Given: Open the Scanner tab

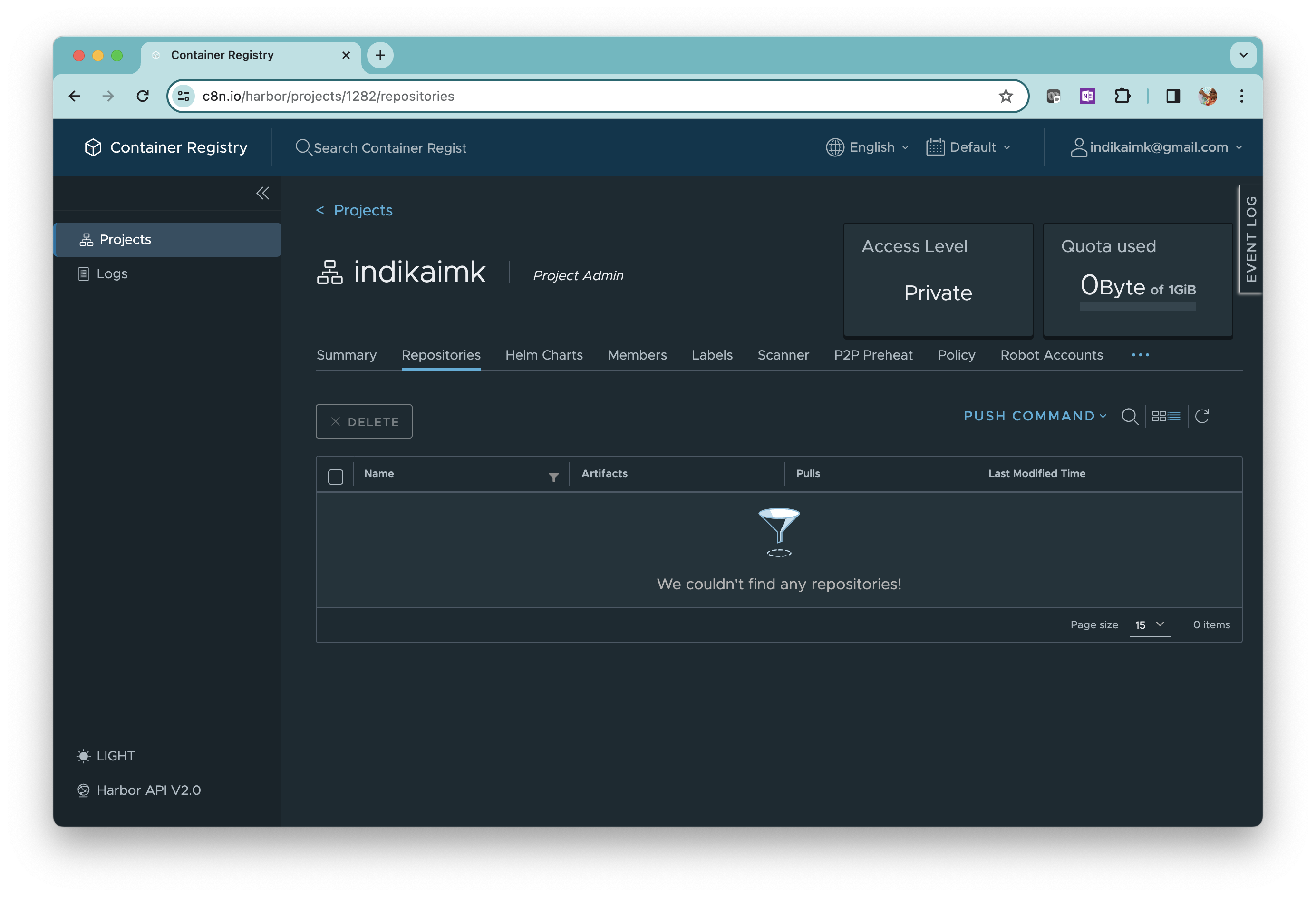Looking at the screenshot, I should click(783, 355).
